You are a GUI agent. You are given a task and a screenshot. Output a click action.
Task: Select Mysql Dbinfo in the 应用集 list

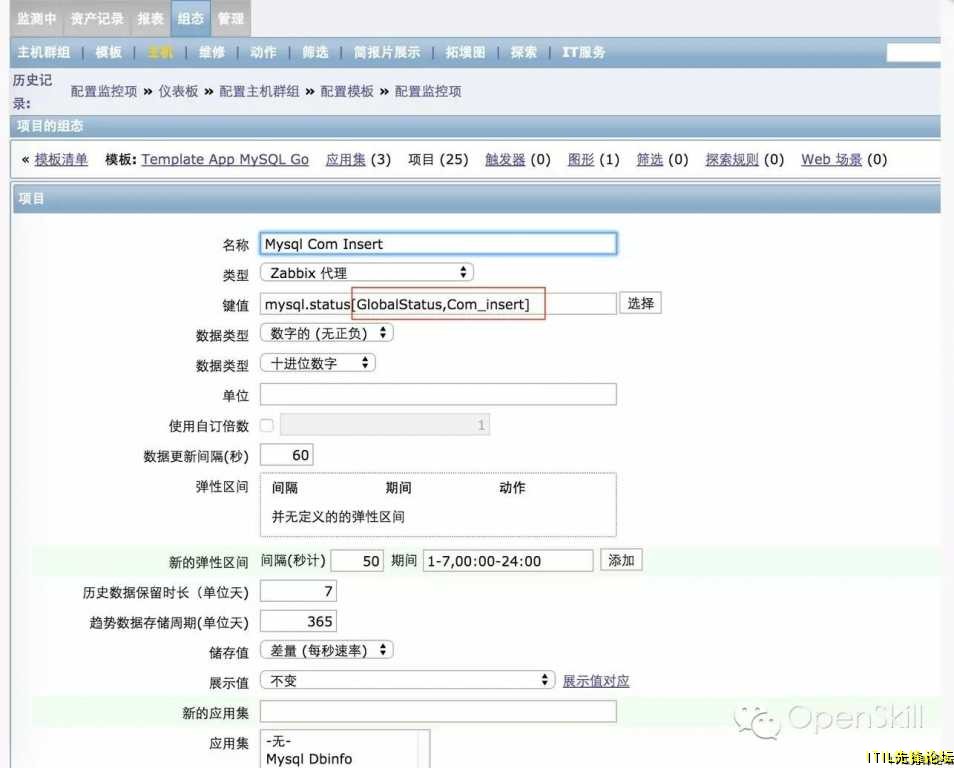click(309, 759)
